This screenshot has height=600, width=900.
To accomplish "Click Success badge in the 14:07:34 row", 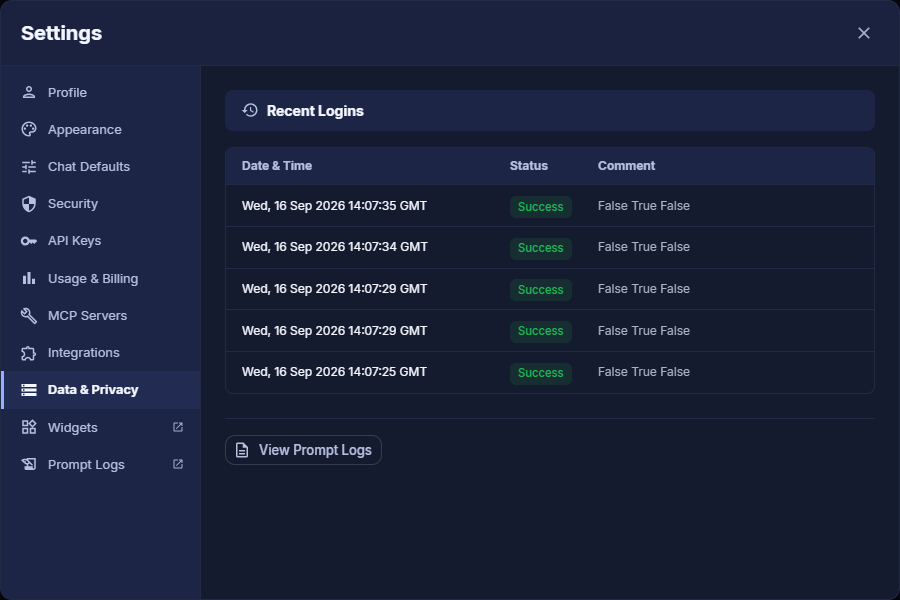I will (541, 248).
